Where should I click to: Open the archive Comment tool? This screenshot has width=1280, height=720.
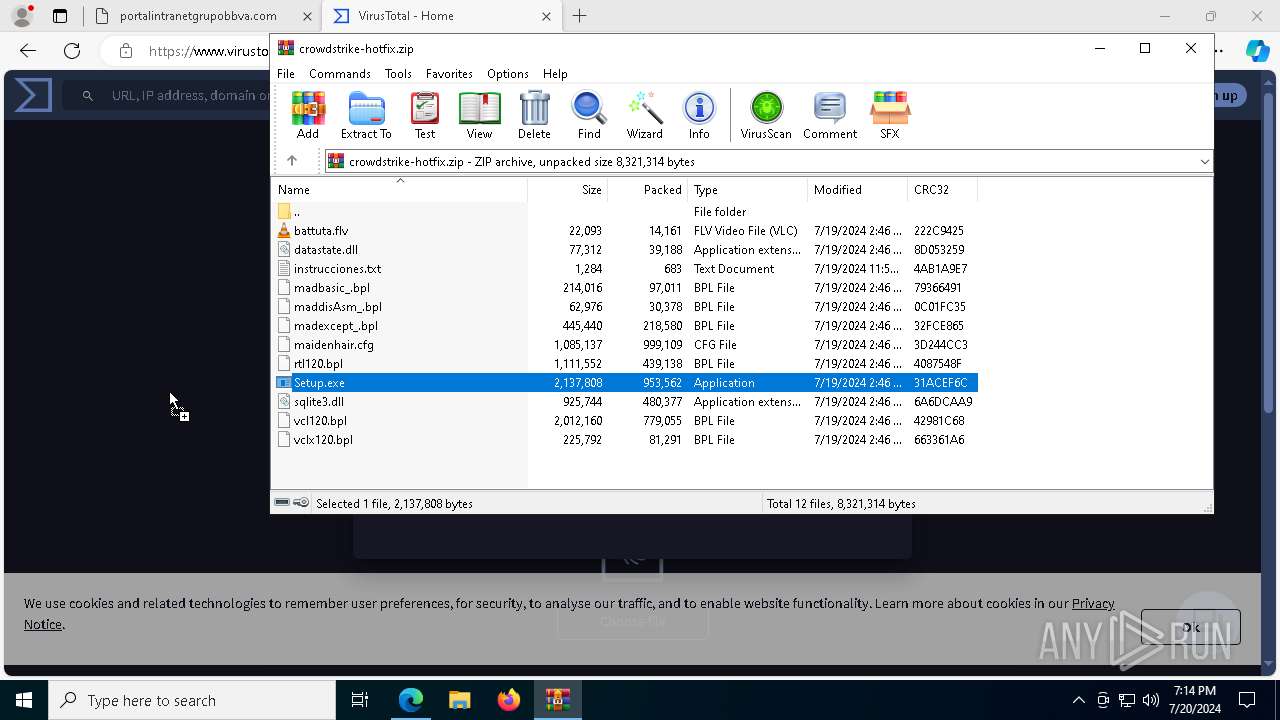point(830,115)
